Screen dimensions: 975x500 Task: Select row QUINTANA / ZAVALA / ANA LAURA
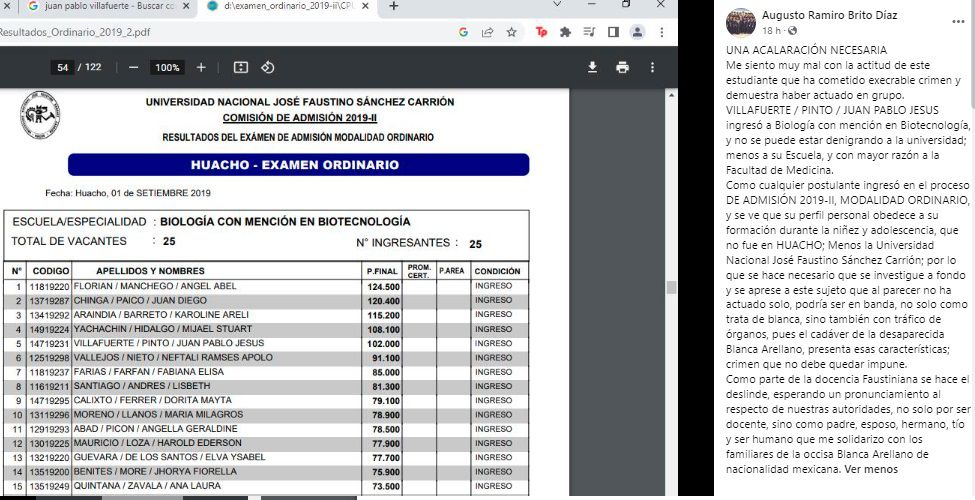[x=266, y=486]
